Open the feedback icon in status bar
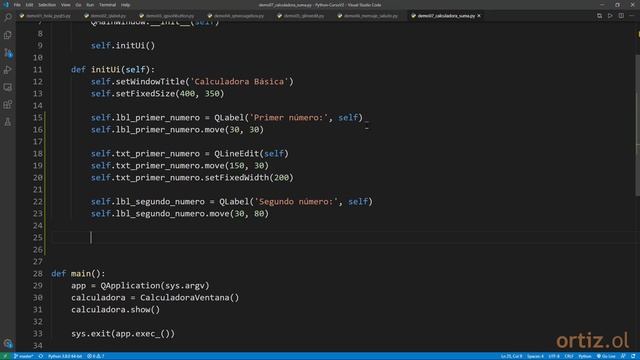This screenshot has height=360, width=640. click(623, 356)
